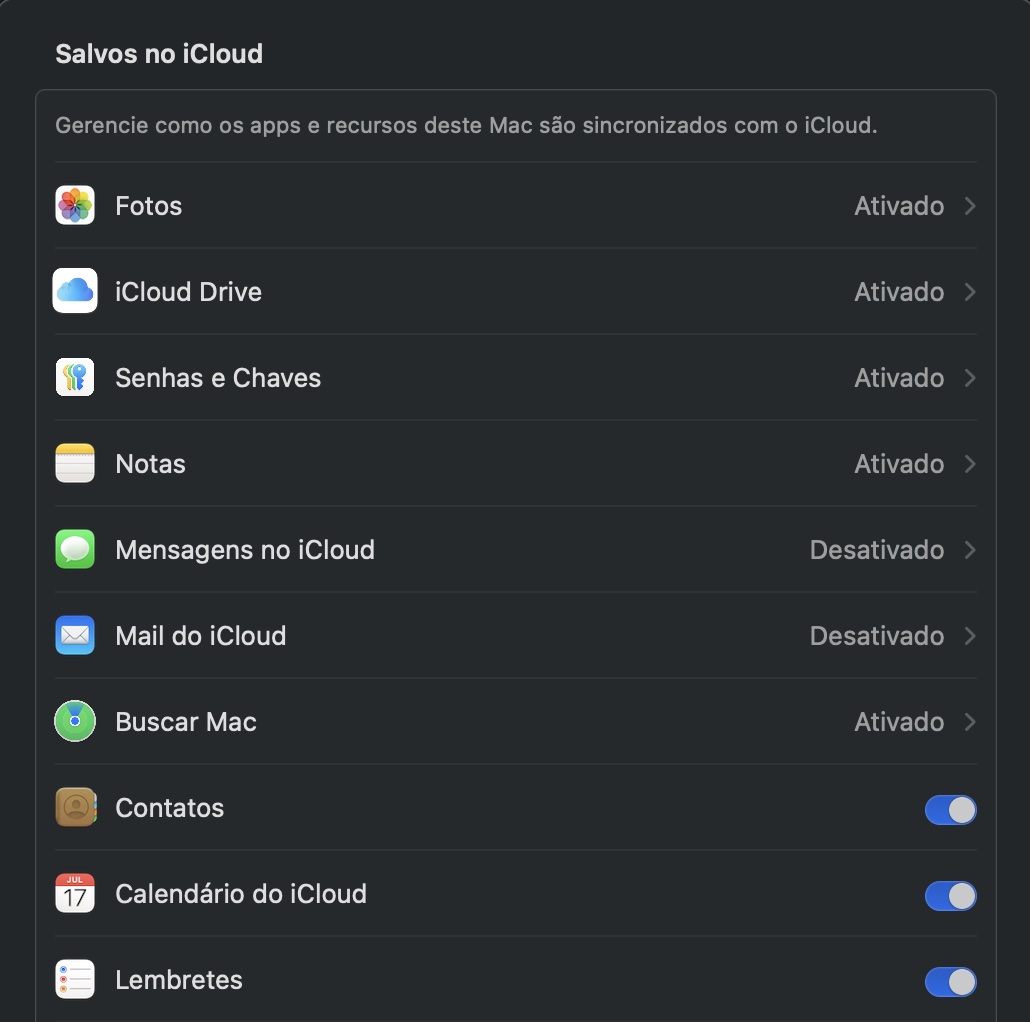
Task: Open the Notas app icon
Action: pyautogui.click(x=74, y=463)
